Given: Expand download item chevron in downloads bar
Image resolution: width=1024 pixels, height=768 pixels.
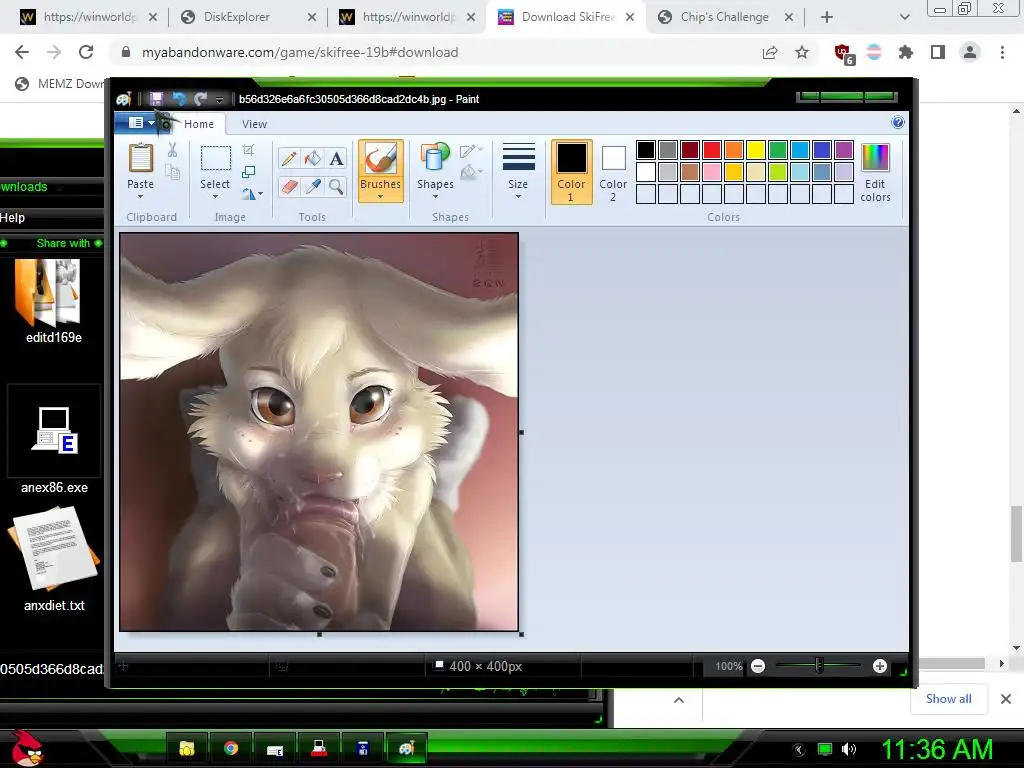Looking at the screenshot, I should (x=679, y=700).
